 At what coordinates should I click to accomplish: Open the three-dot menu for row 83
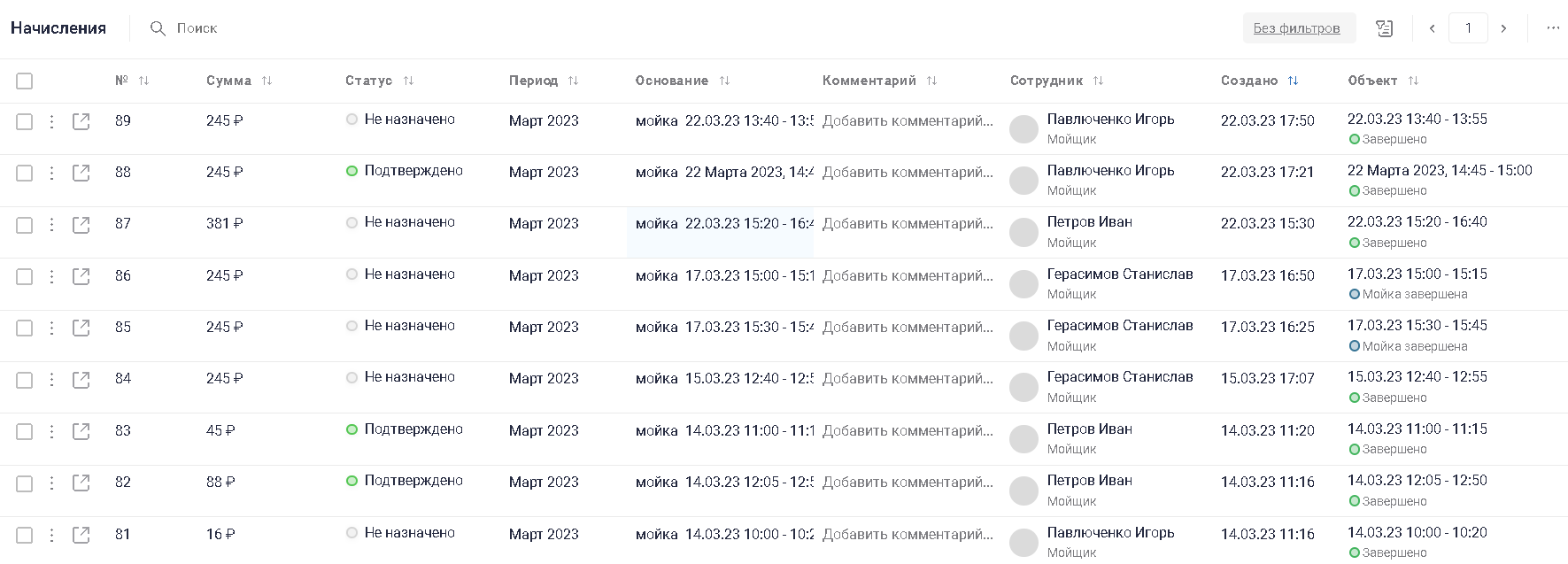click(52, 431)
